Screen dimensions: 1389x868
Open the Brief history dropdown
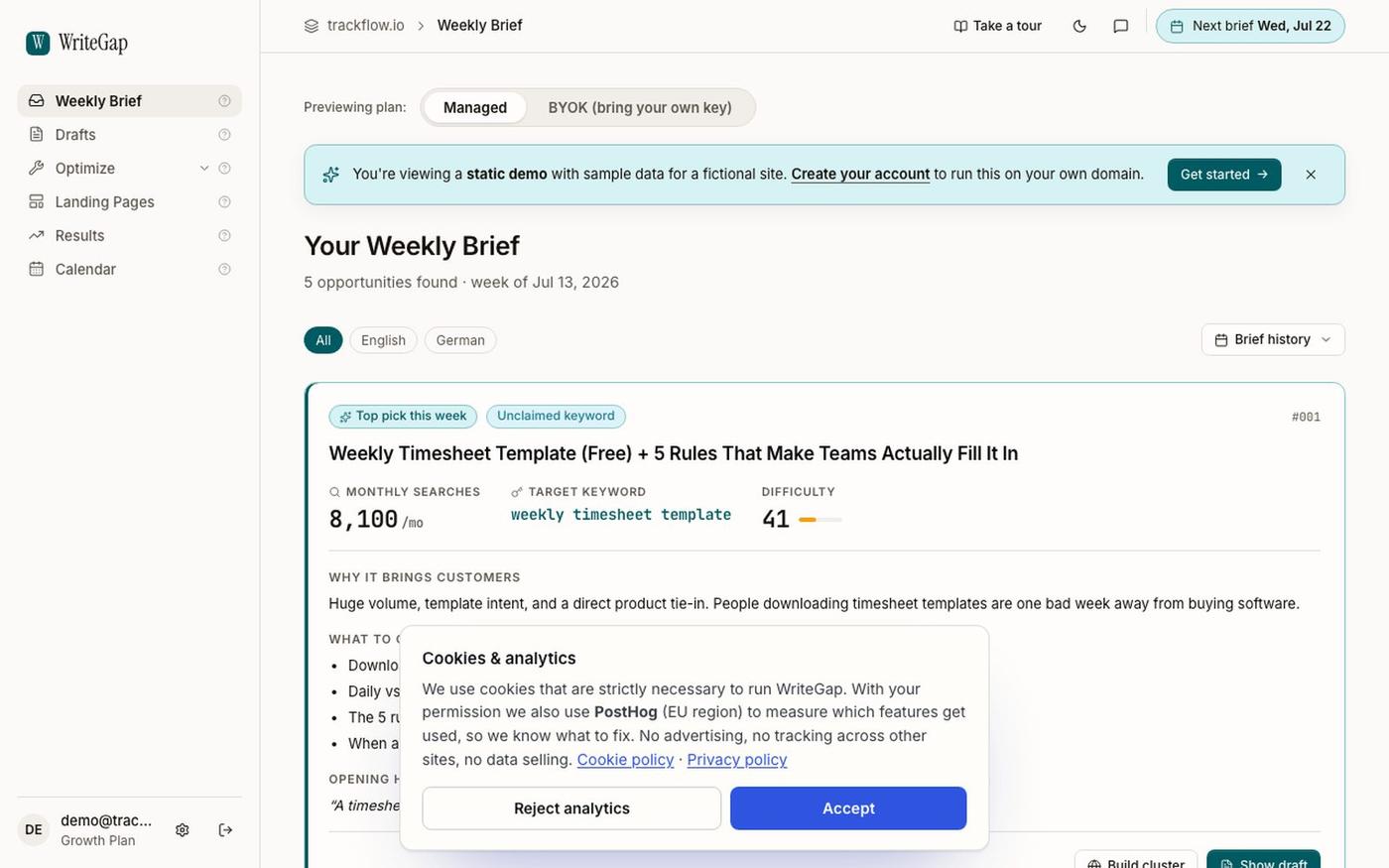click(x=1273, y=339)
